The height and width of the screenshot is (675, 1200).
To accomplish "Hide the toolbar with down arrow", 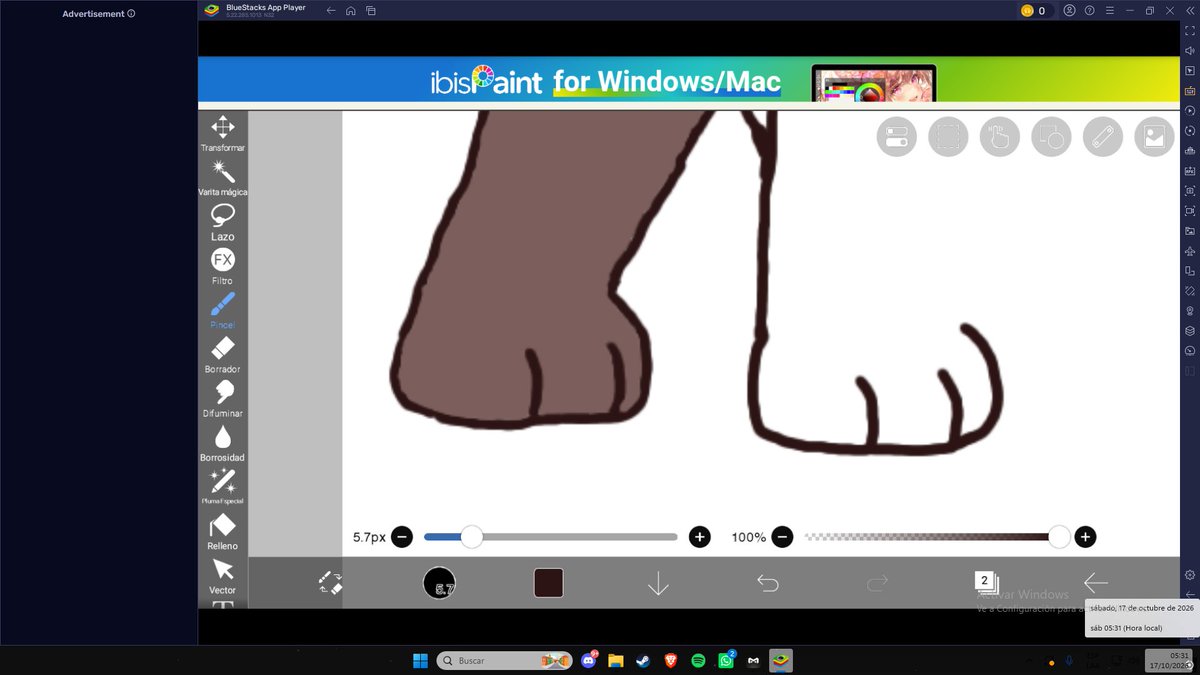I will tap(657, 583).
